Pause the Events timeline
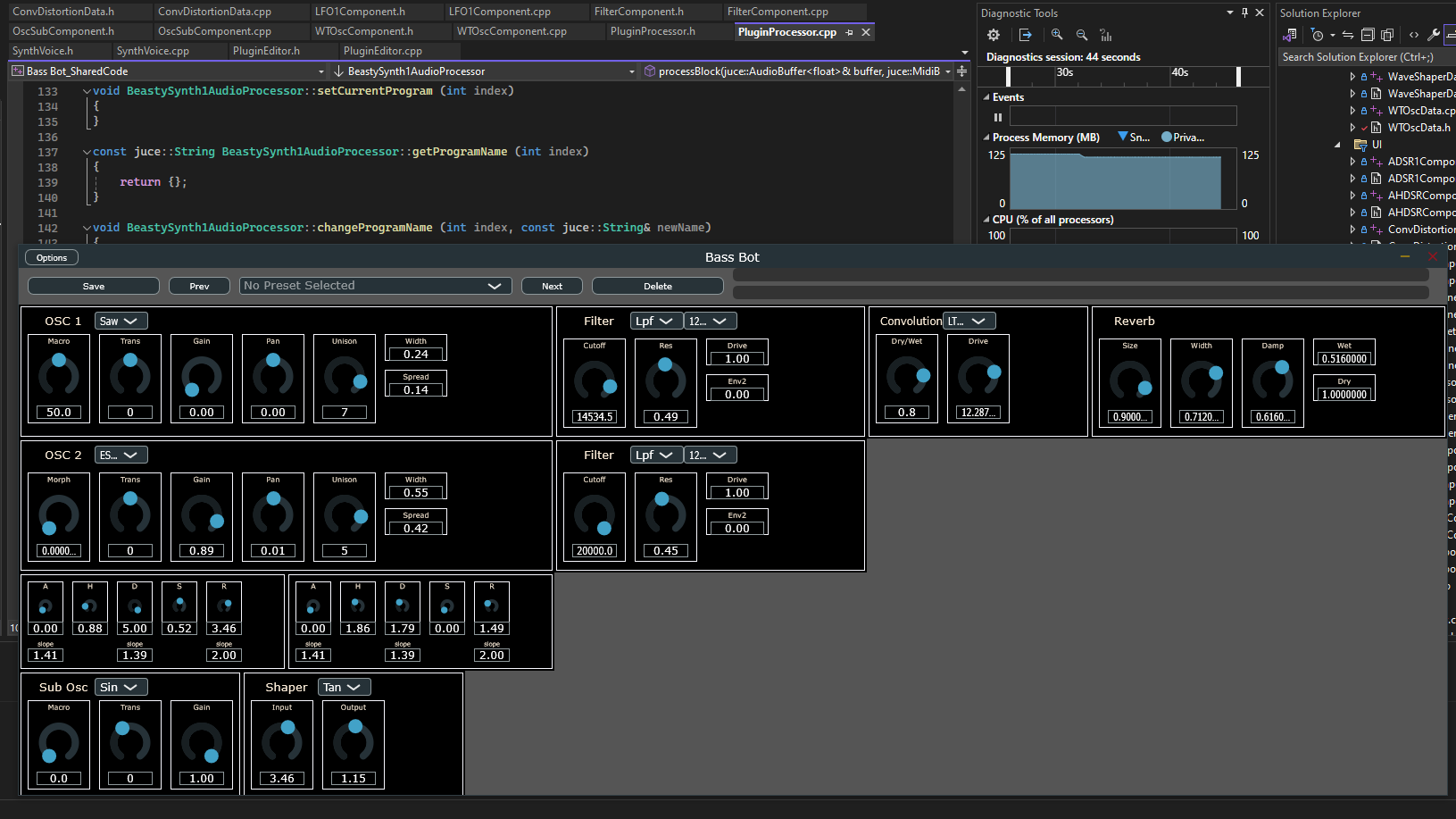Image resolution: width=1456 pixels, height=819 pixels. pos(998,117)
